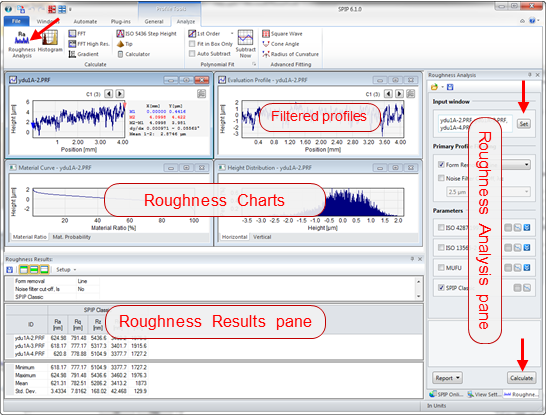Click previous curve arrow in ydu1A-2.PRF window
Screen dimensions: 547x415
[x=108, y=94]
